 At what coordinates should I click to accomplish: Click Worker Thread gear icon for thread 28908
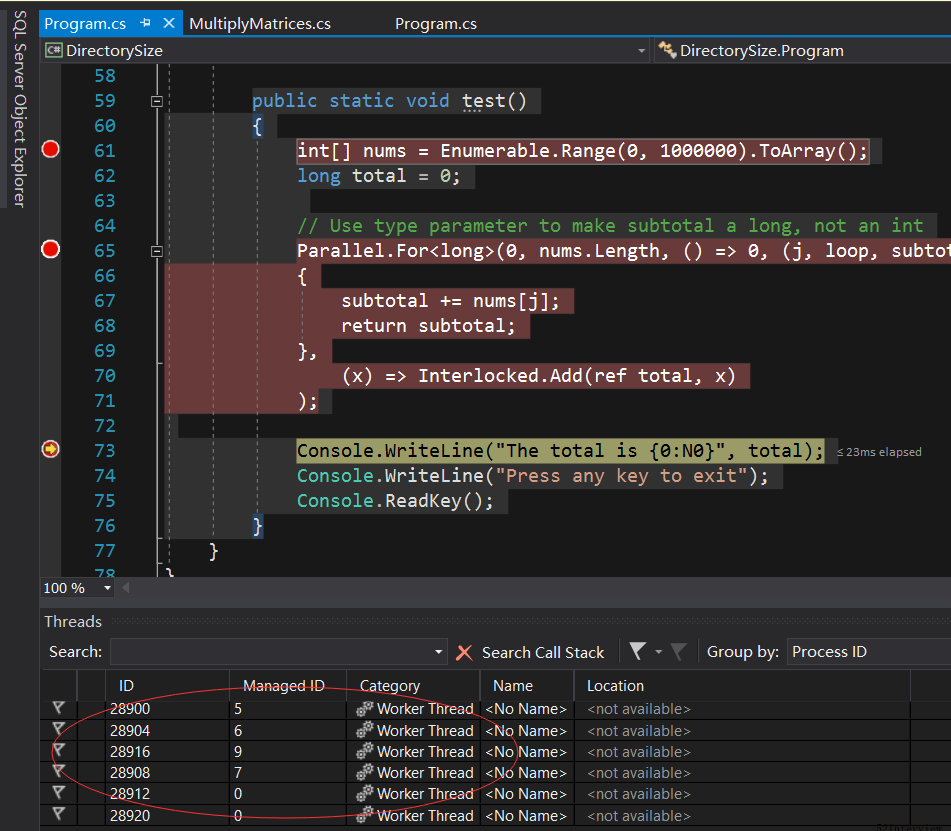[365, 773]
